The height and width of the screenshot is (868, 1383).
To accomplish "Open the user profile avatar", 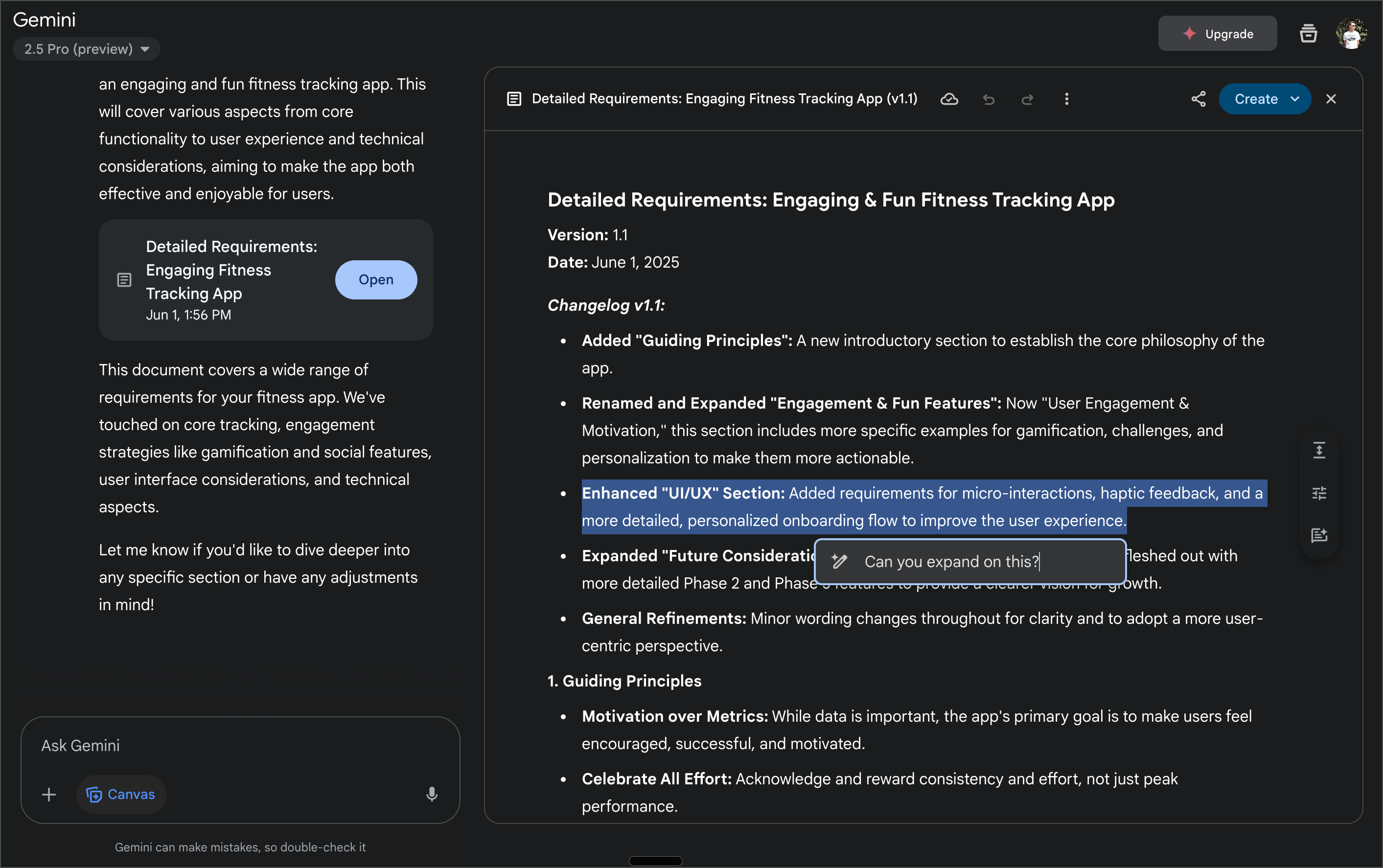I will tap(1350, 34).
